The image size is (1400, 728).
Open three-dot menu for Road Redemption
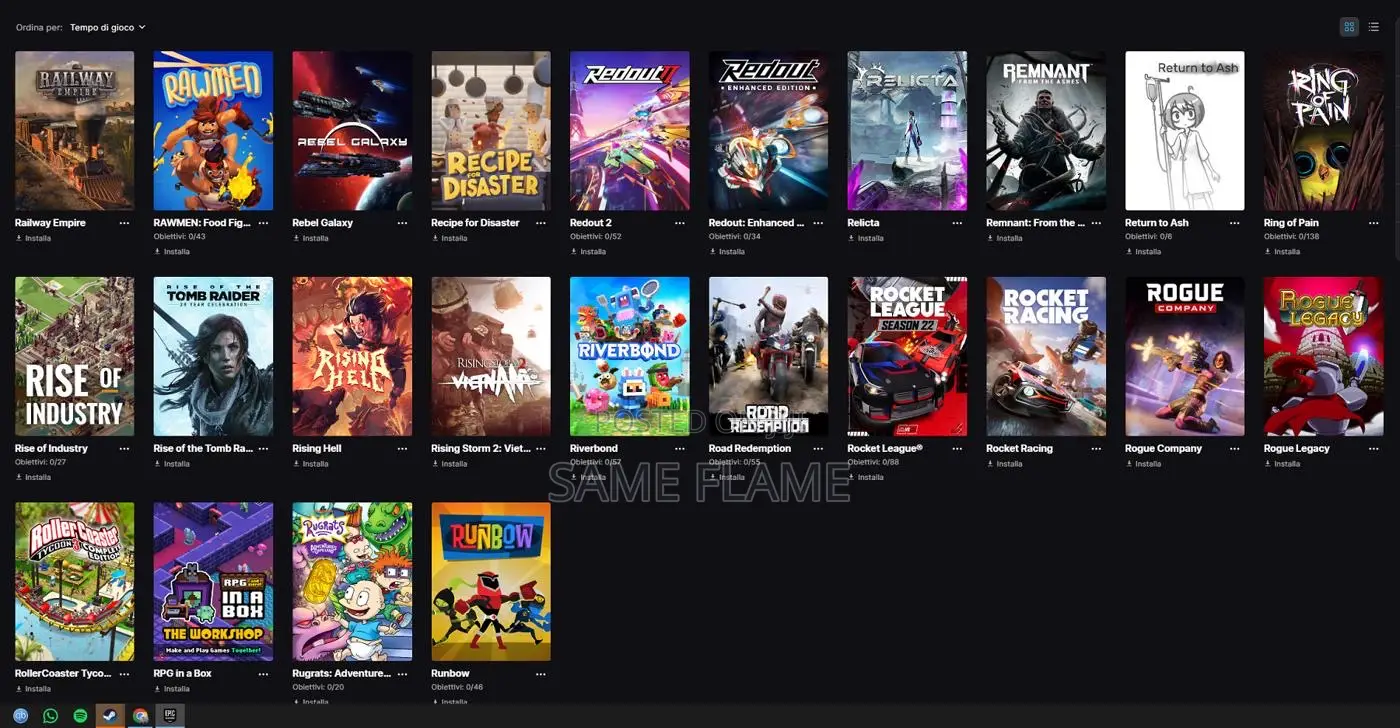click(x=819, y=449)
